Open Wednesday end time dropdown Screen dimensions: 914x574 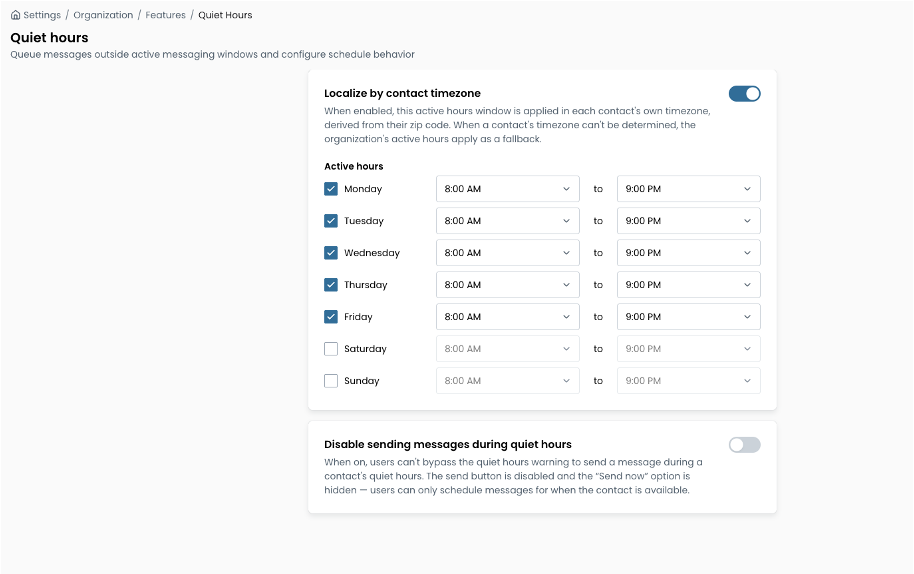tap(688, 253)
